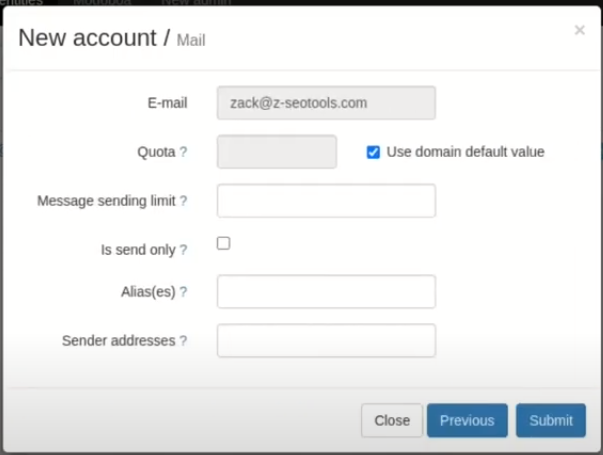
Task: Click the Message sending limit help icon
Action: pos(183,201)
